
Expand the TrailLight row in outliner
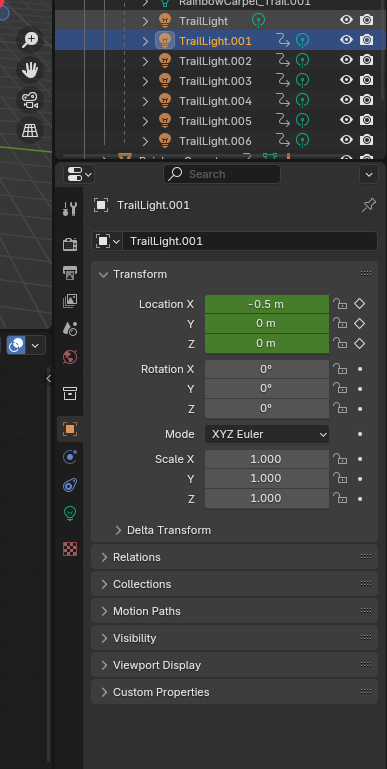[x=145, y=21]
